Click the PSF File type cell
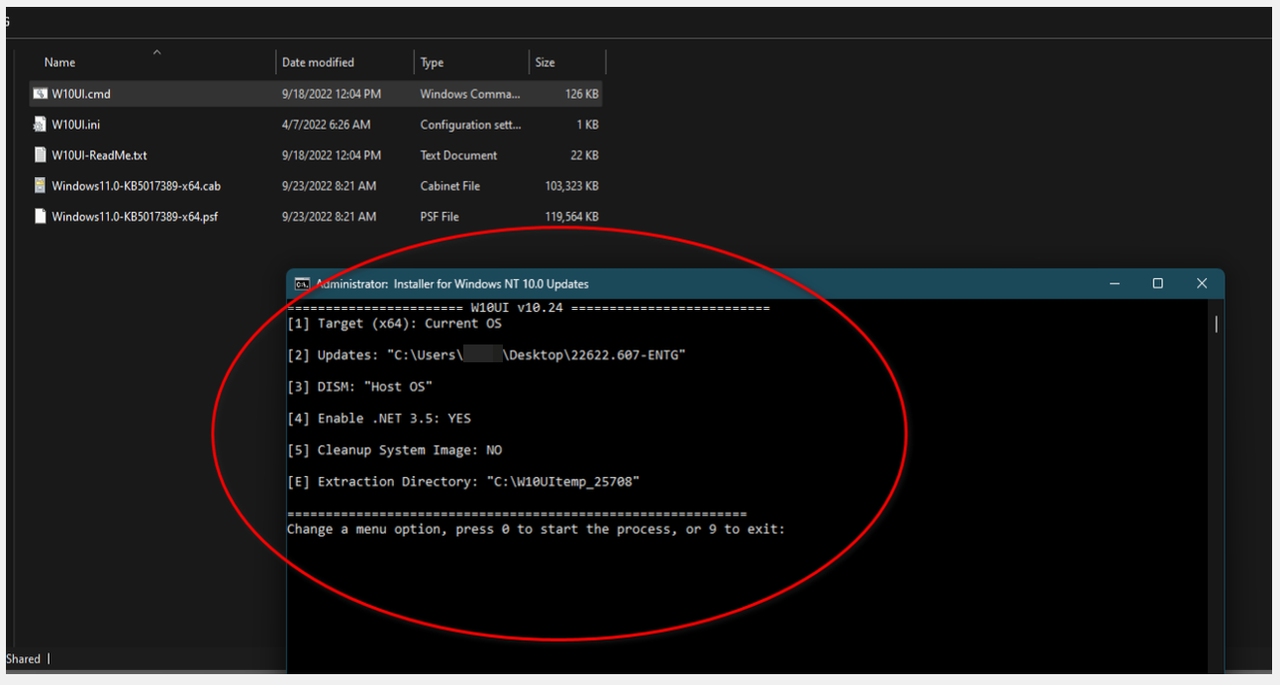 (440, 216)
